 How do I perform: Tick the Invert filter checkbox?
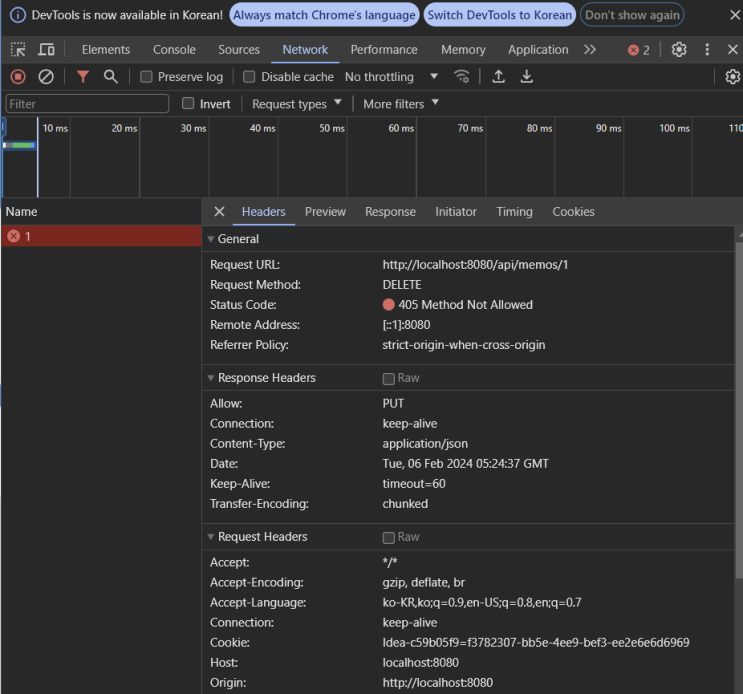click(x=188, y=104)
